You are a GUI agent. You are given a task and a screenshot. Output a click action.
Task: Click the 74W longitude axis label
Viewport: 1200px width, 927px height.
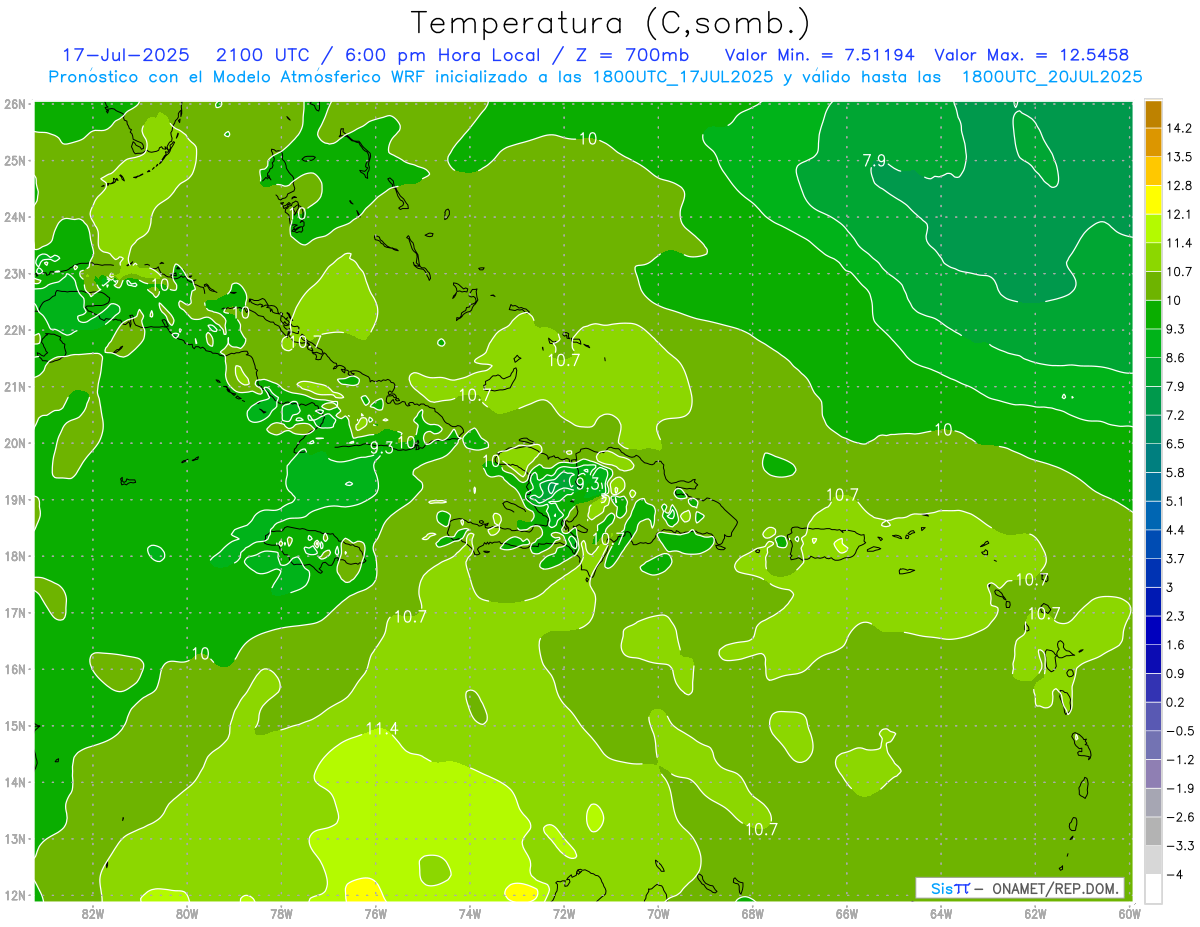pyautogui.click(x=470, y=913)
